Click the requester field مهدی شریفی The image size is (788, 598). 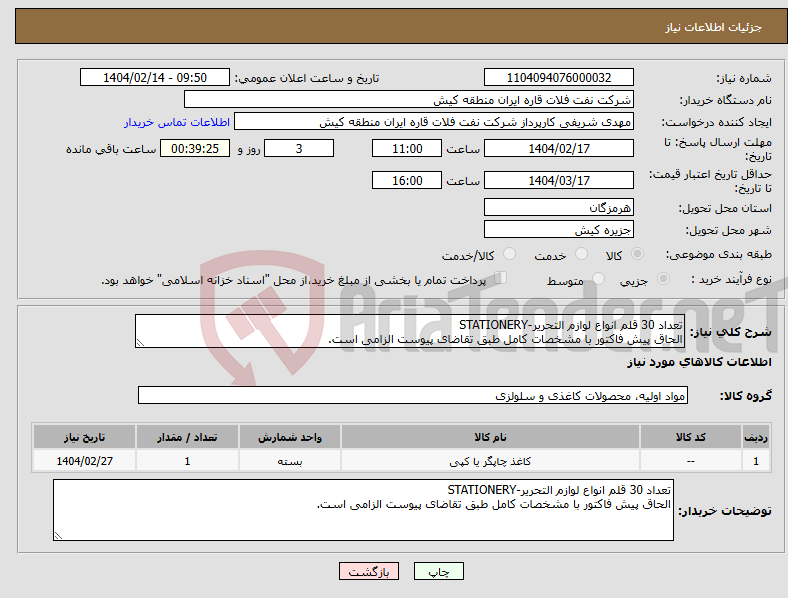pos(434,122)
